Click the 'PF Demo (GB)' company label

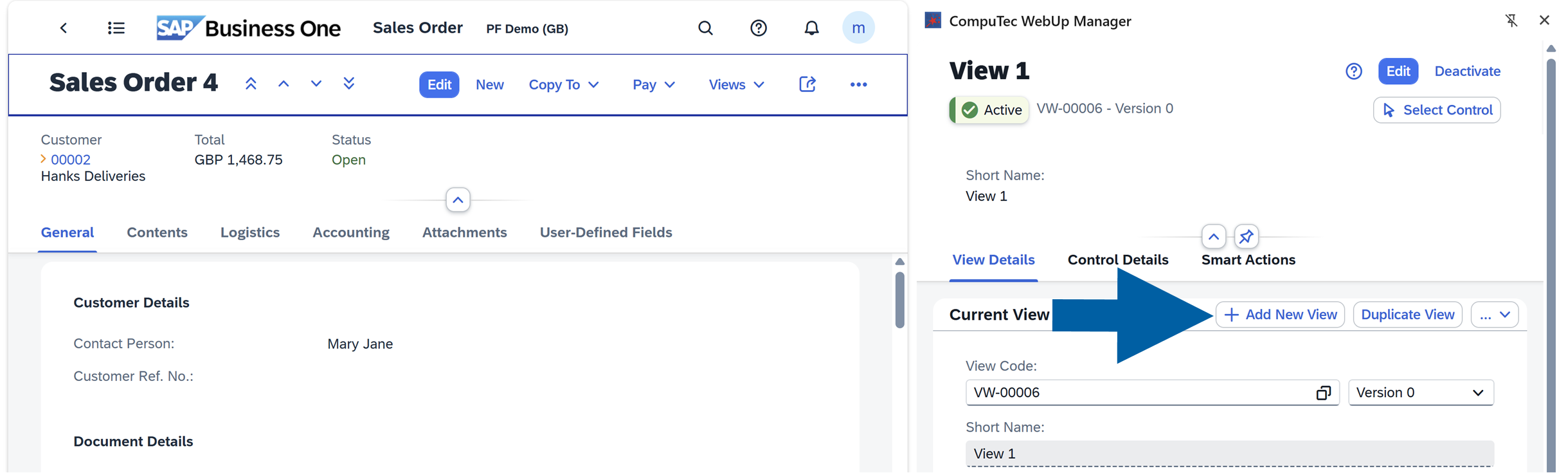pyautogui.click(x=527, y=29)
